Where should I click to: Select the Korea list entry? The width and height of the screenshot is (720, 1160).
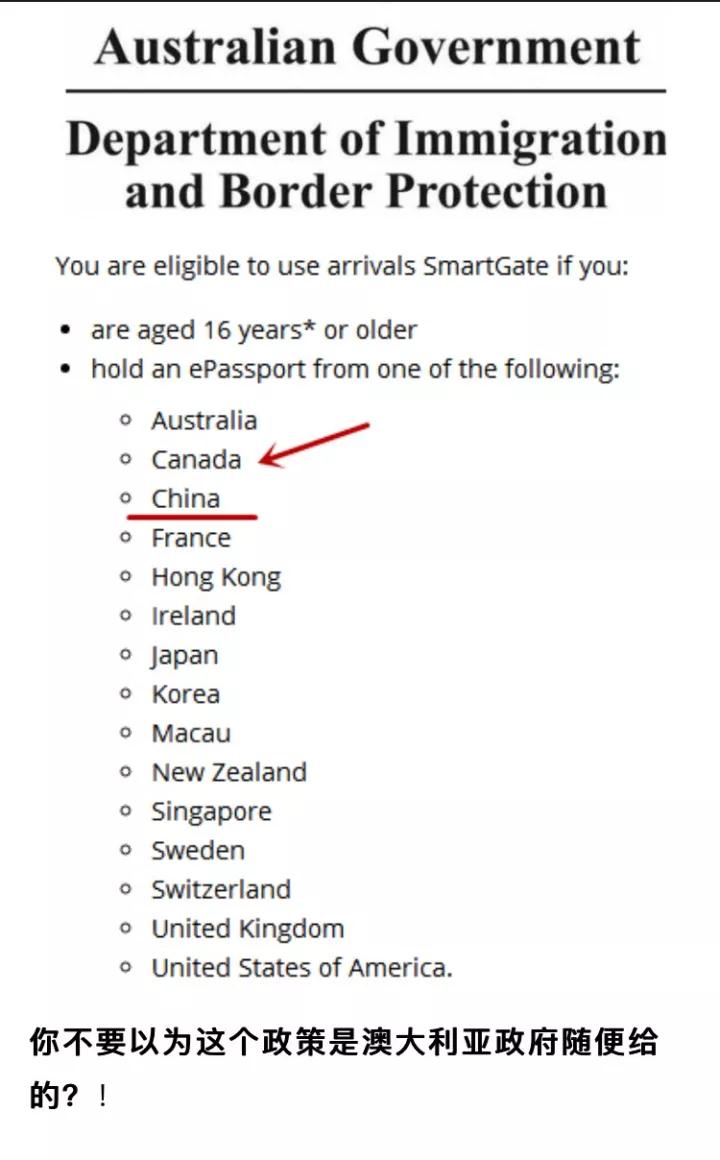tap(185, 694)
